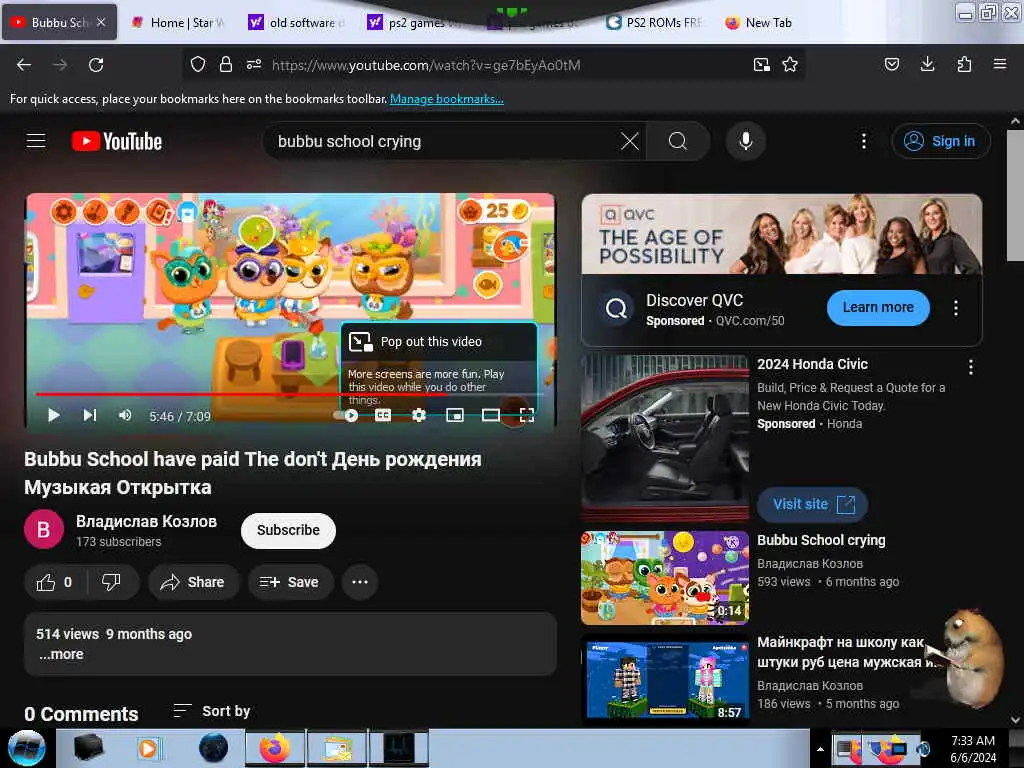The height and width of the screenshot is (768, 1024).
Task: Open player settings gear
Action: [x=419, y=415]
